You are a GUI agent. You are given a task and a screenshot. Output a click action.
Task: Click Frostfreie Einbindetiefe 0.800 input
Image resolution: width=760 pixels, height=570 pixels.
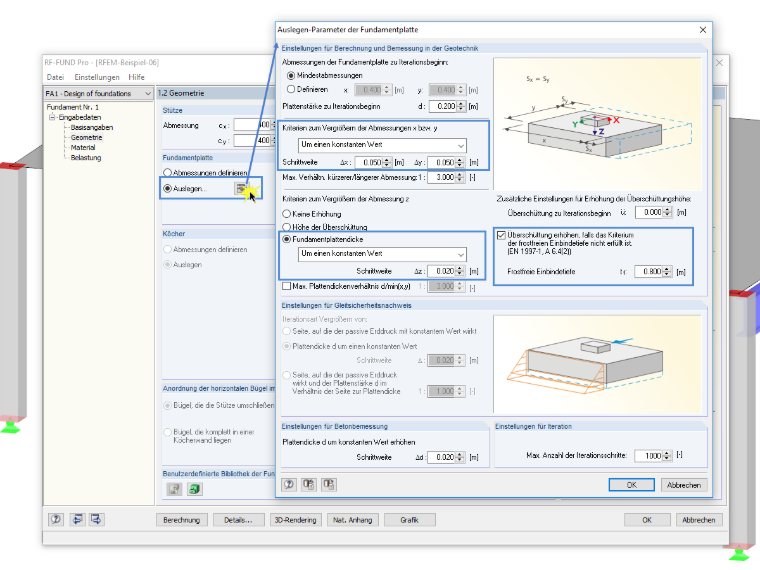[649, 272]
